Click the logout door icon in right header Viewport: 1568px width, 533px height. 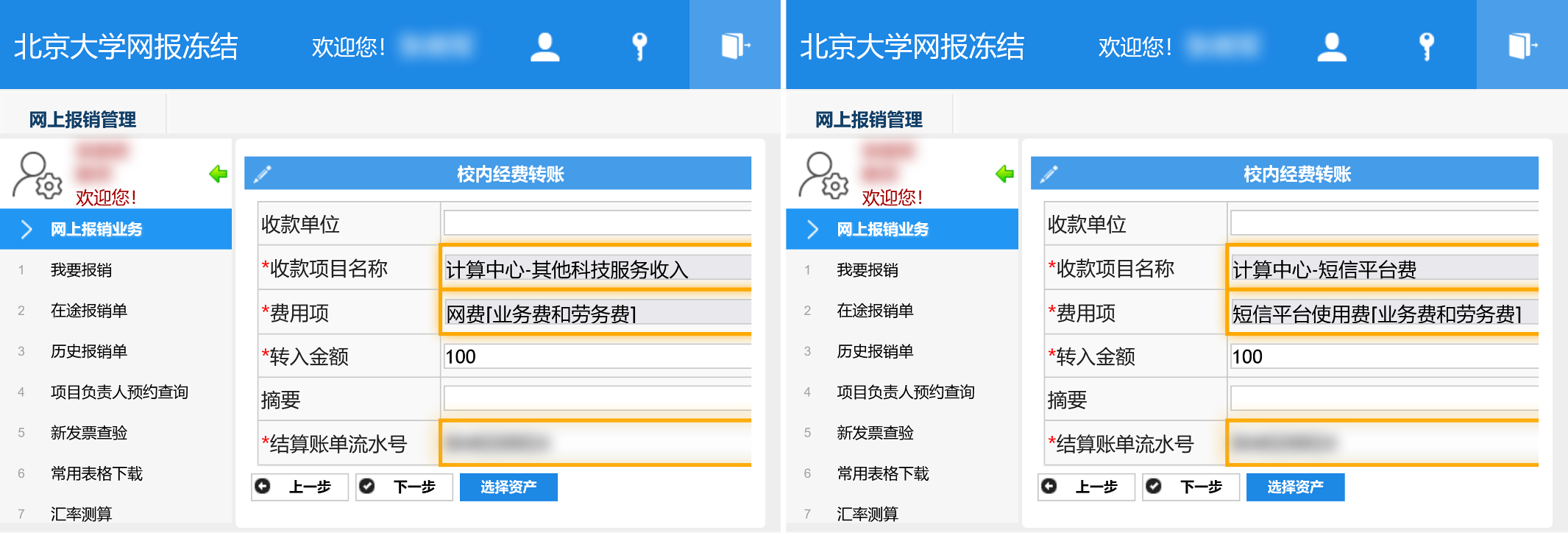coord(1521,46)
